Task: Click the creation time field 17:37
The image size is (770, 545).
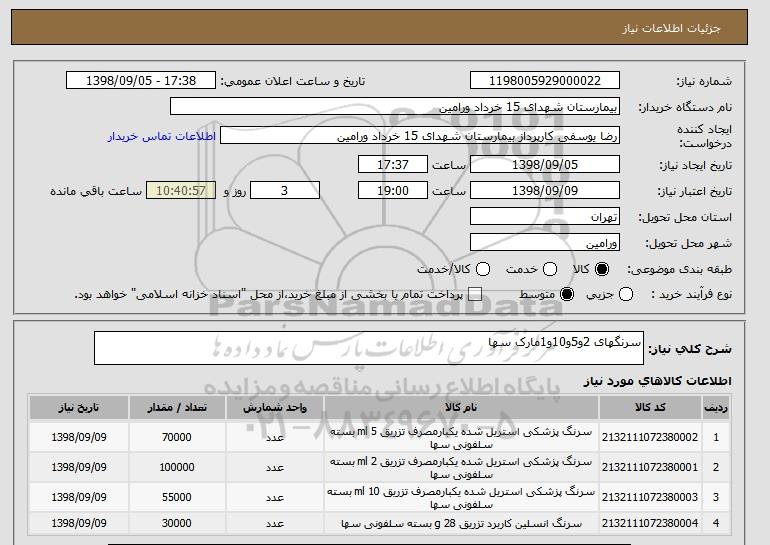Action: 393,164
